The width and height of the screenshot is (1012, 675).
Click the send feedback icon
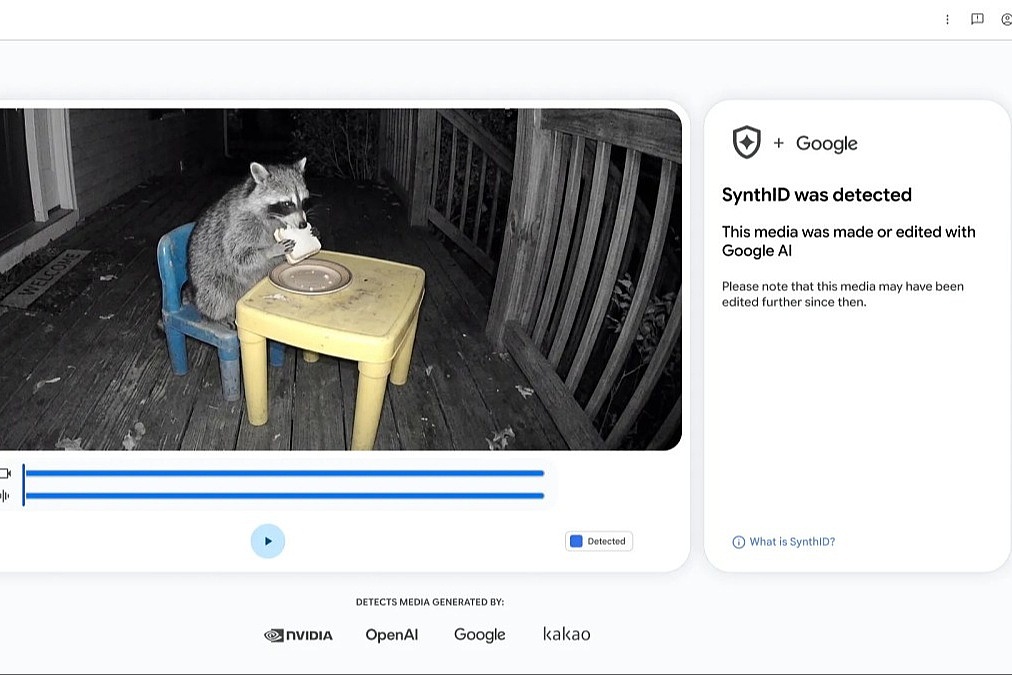[977, 19]
